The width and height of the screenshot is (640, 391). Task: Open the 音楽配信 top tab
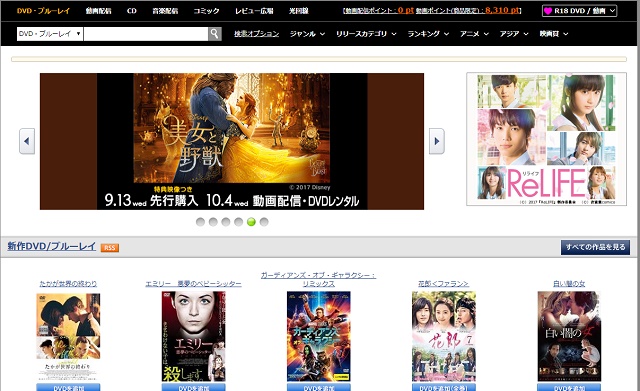(x=165, y=11)
